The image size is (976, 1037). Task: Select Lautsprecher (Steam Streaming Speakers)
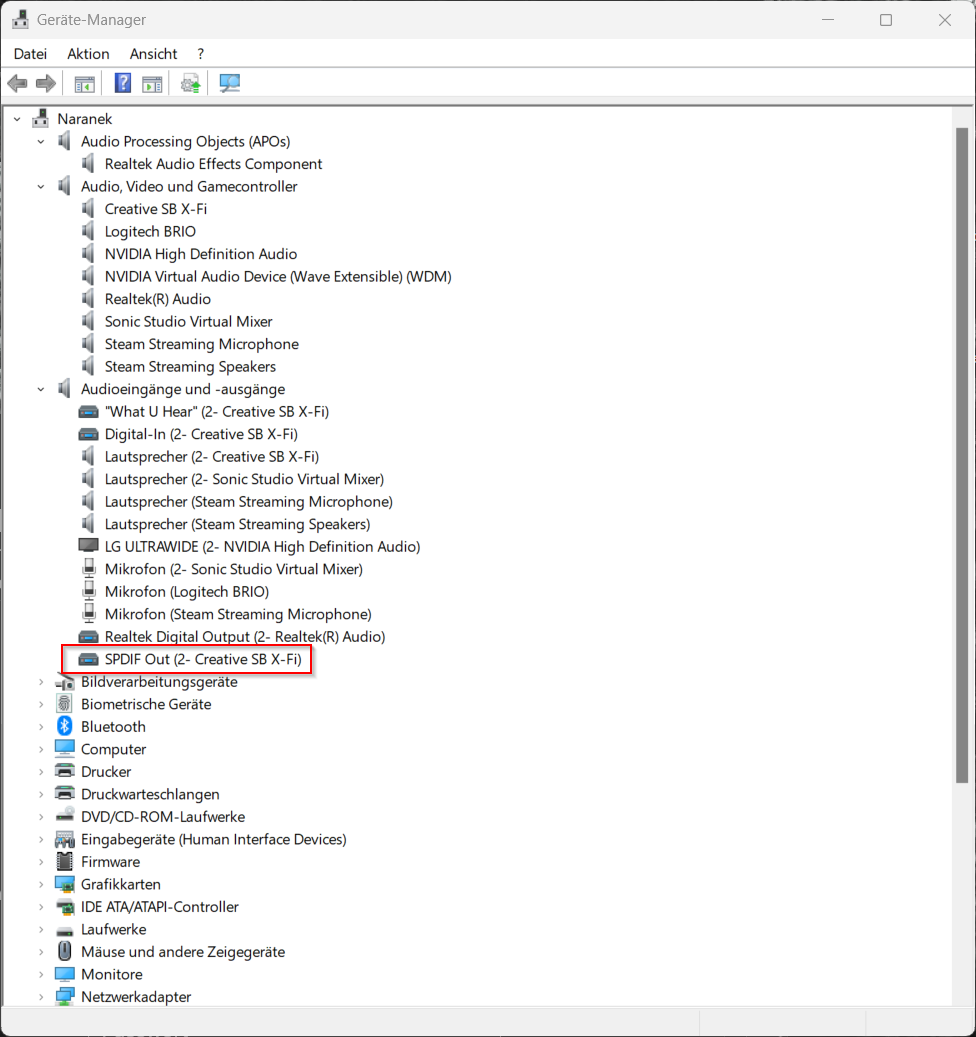(237, 523)
